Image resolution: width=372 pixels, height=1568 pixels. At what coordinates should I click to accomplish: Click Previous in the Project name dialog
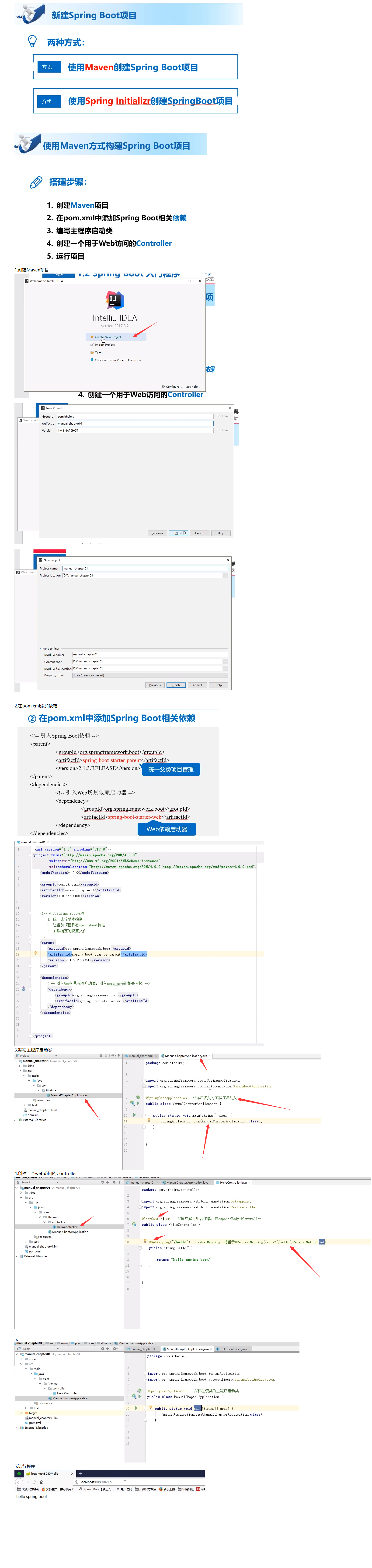(155, 685)
